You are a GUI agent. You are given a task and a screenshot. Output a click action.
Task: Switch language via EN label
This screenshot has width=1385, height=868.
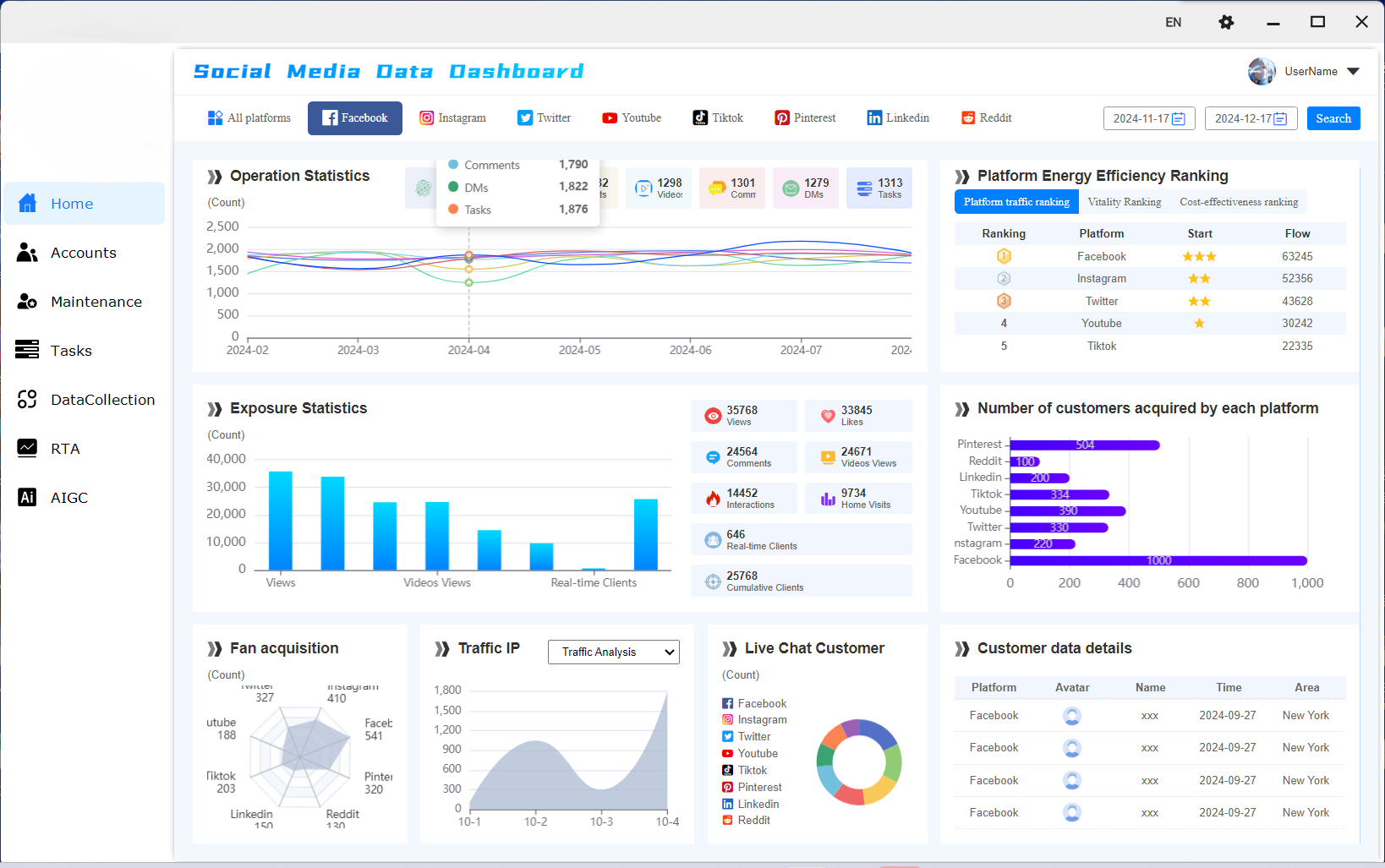tap(1174, 22)
